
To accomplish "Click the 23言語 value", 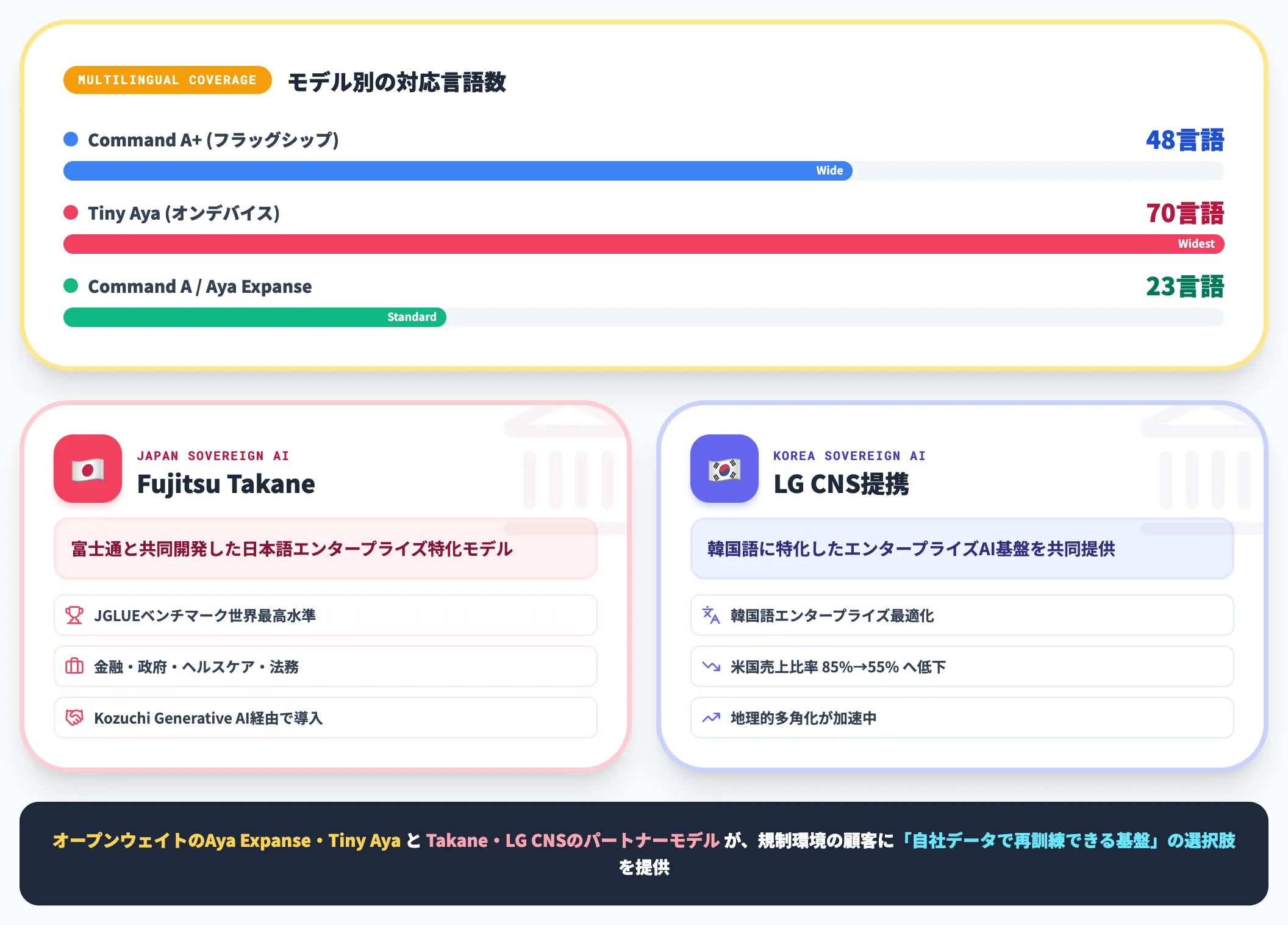I will click(1185, 286).
